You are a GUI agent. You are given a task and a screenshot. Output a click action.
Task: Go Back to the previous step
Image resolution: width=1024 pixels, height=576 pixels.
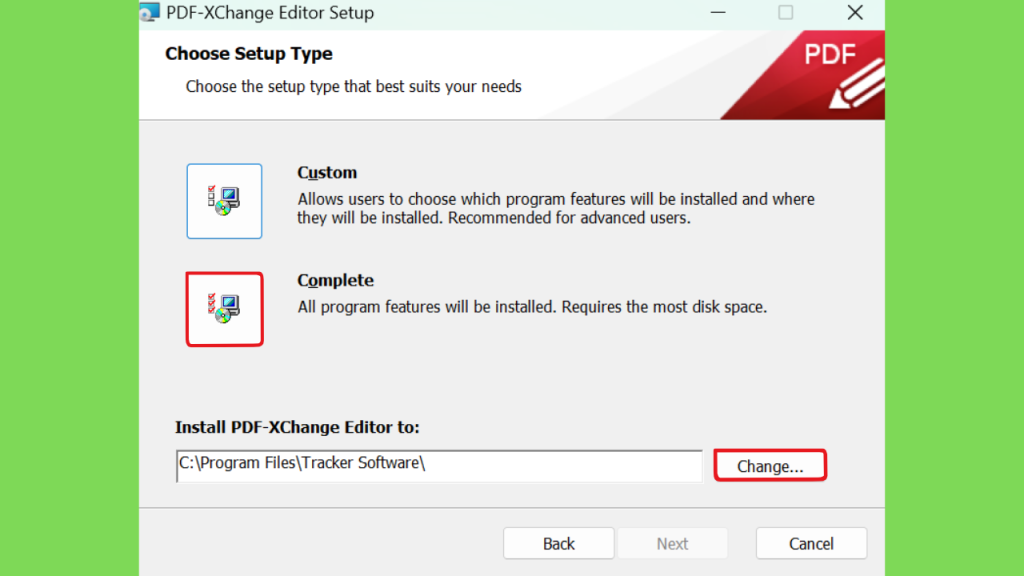pos(558,543)
